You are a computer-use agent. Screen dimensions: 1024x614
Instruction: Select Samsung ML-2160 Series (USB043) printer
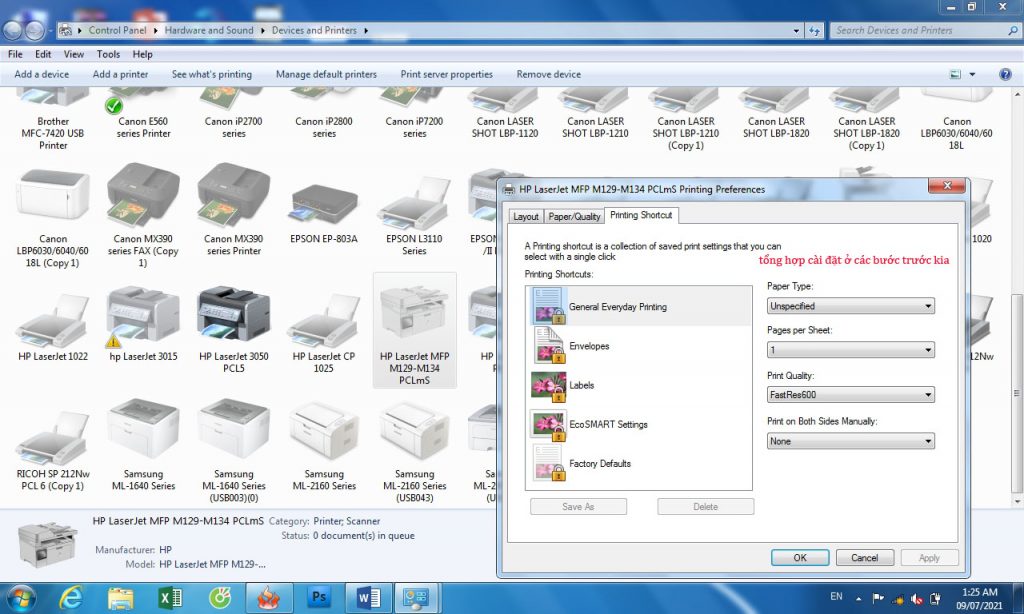coord(414,452)
